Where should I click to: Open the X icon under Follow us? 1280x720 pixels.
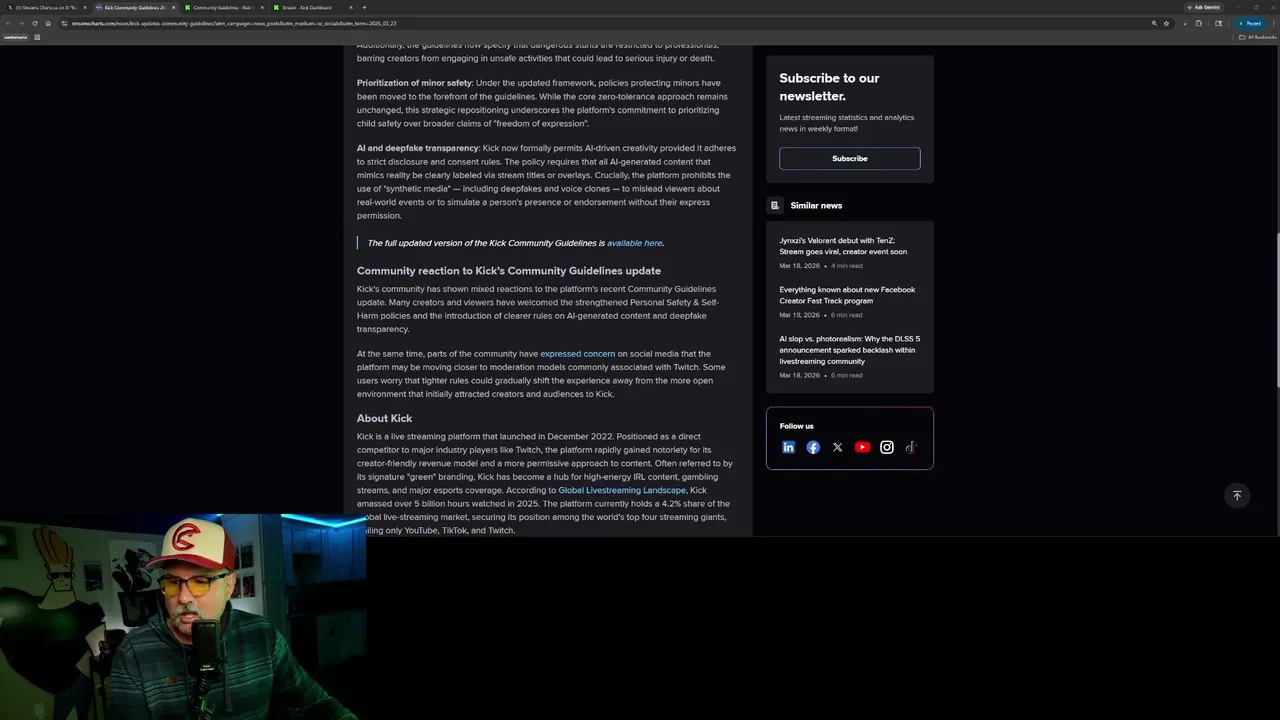838,447
